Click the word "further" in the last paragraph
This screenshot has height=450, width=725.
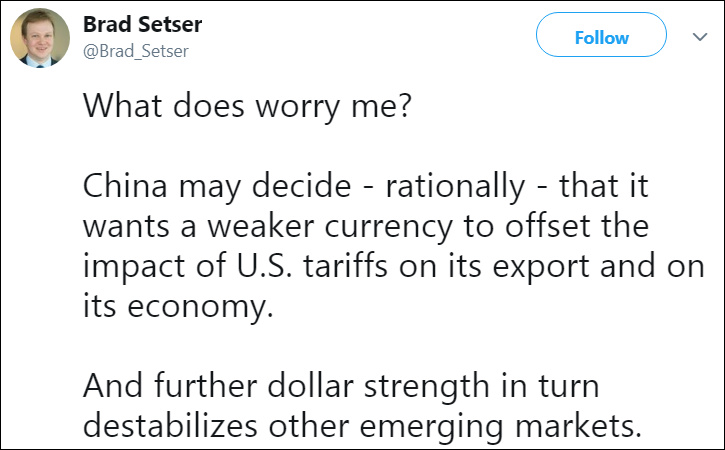click(x=204, y=385)
